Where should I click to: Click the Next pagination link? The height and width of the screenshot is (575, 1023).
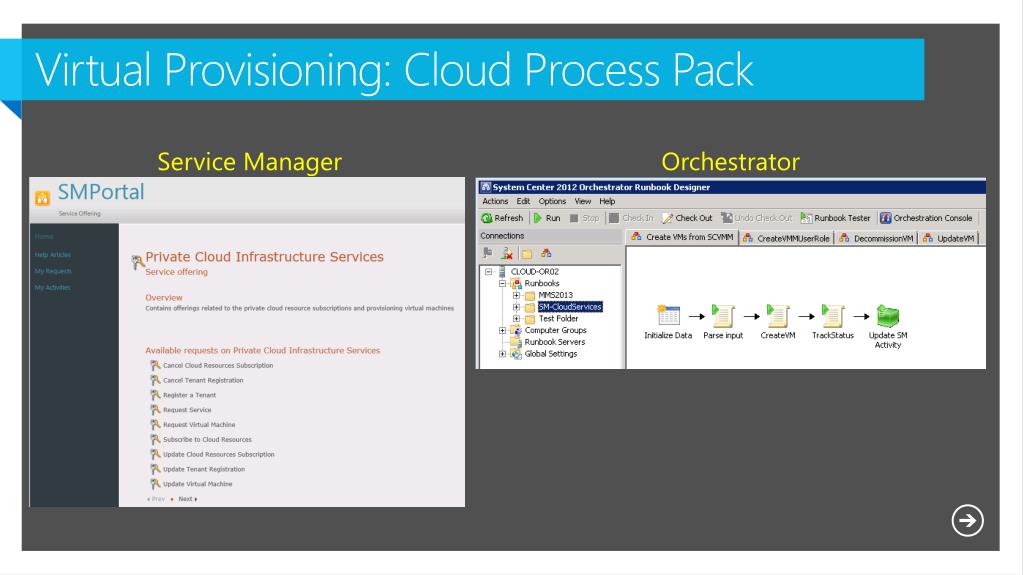pyautogui.click(x=187, y=499)
